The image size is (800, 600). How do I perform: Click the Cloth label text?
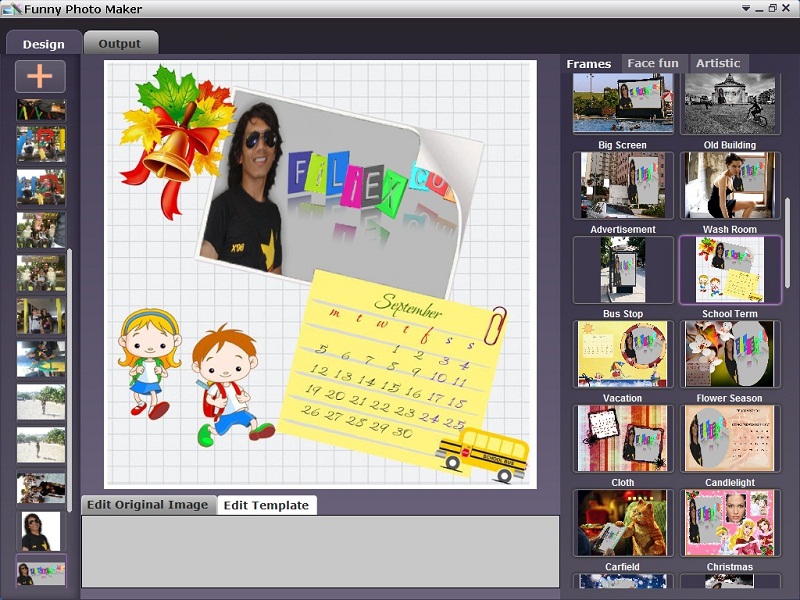click(622, 483)
